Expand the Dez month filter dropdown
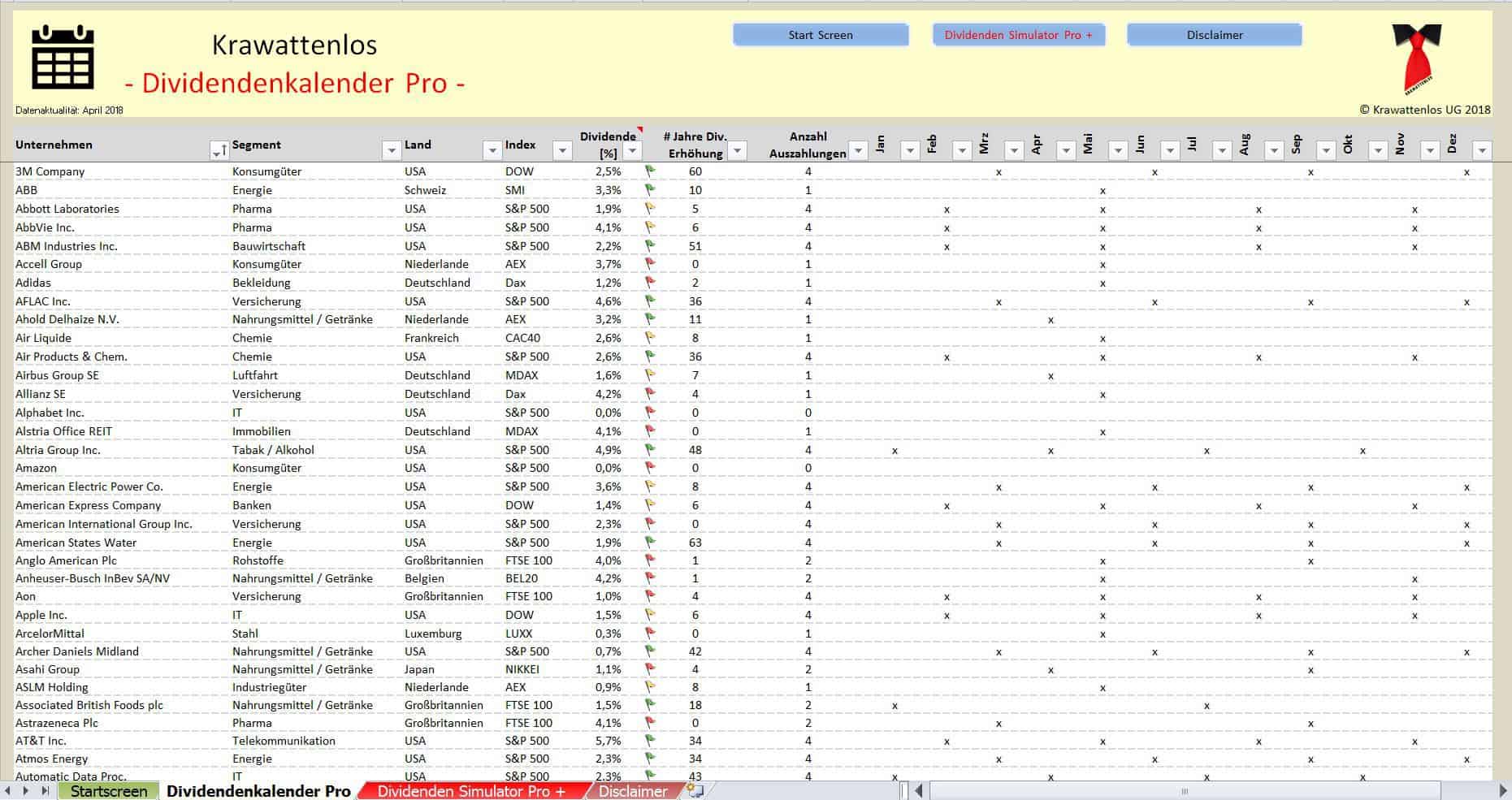1512x800 pixels. coord(1482,151)
